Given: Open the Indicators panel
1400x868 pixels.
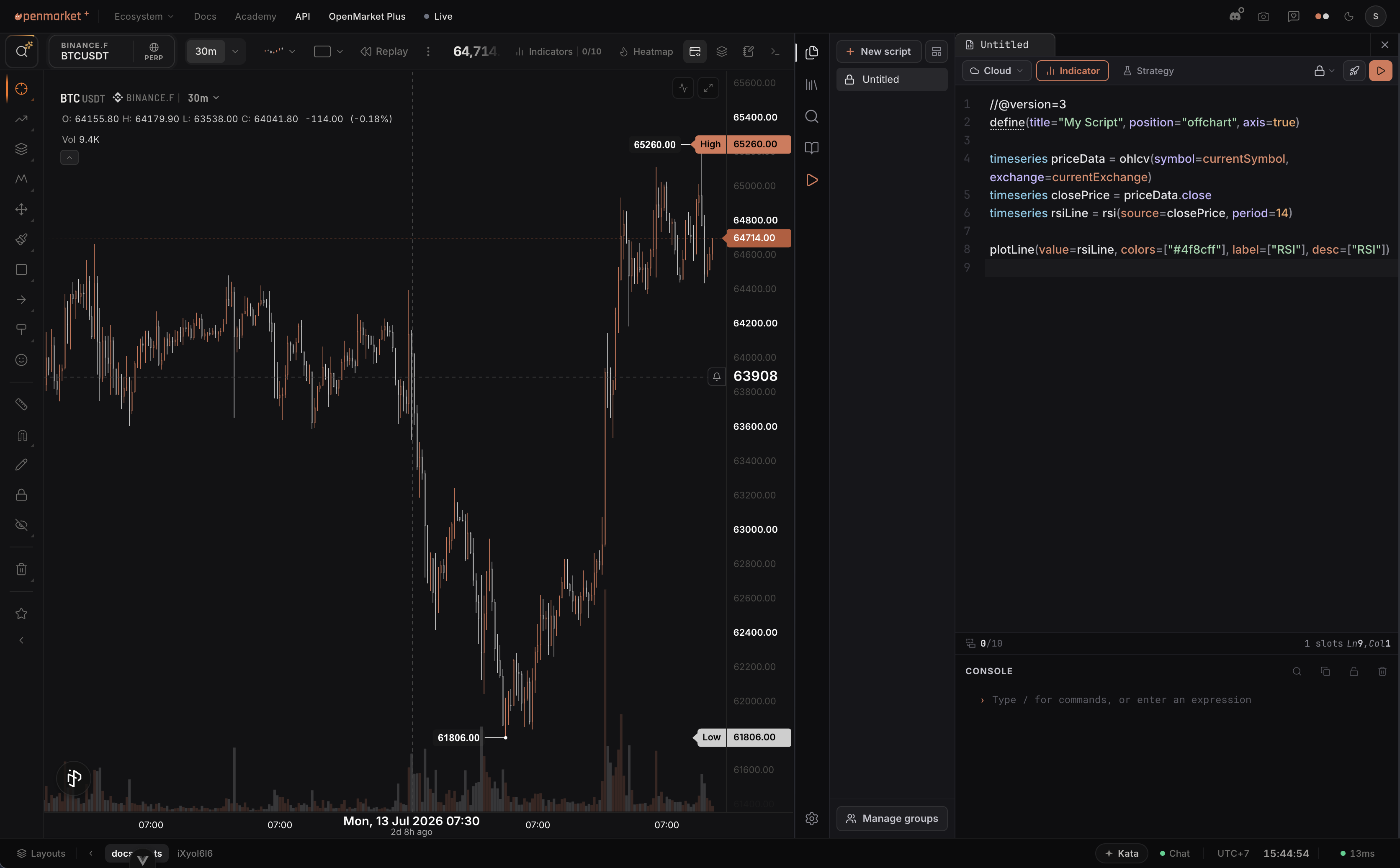Looking at the screenshot, I should pos(558,51).
